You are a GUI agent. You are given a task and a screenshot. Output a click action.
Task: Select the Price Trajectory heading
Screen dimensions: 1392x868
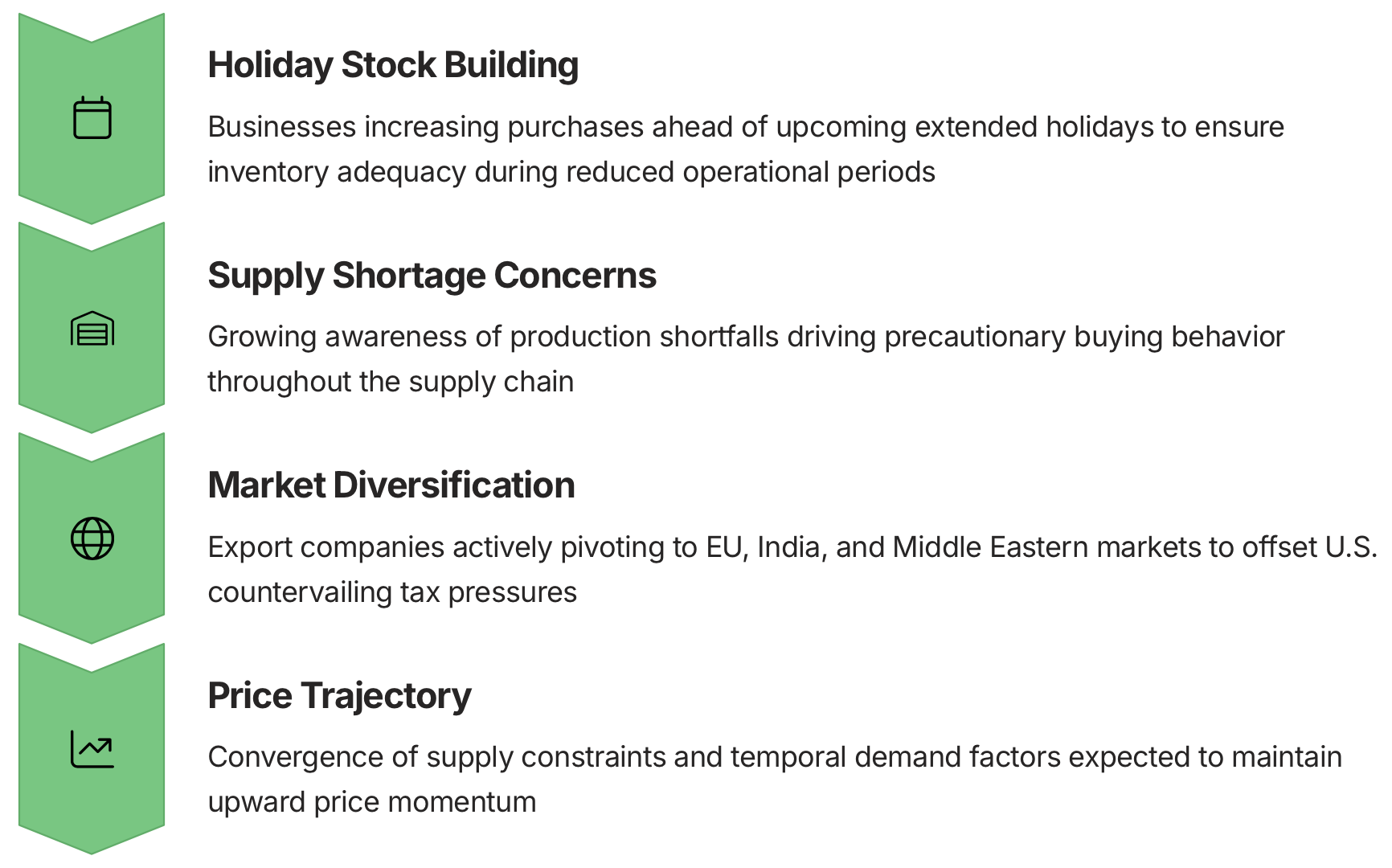pyautogui.click(x=339, y=696)
